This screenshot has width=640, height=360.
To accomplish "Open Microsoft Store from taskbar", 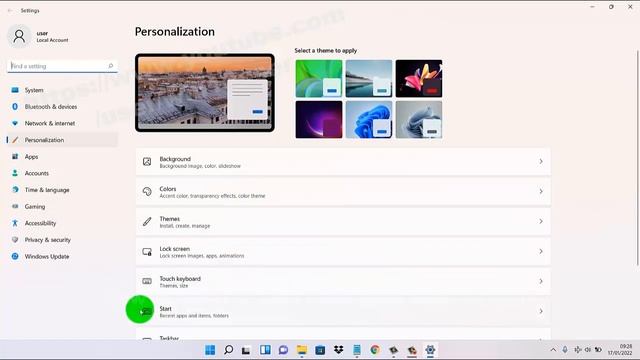I will click(320, 350).
